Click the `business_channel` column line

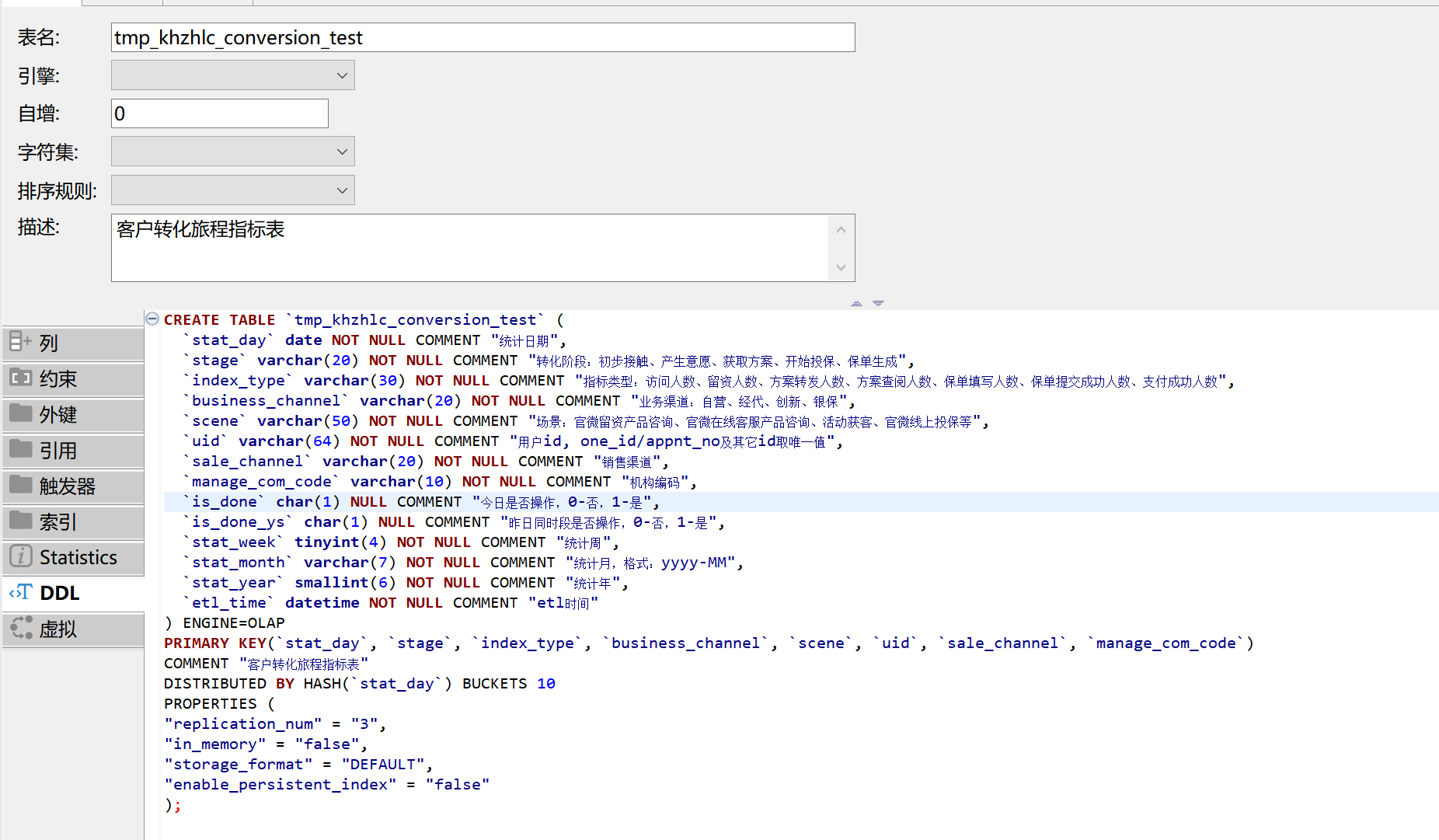519,401
